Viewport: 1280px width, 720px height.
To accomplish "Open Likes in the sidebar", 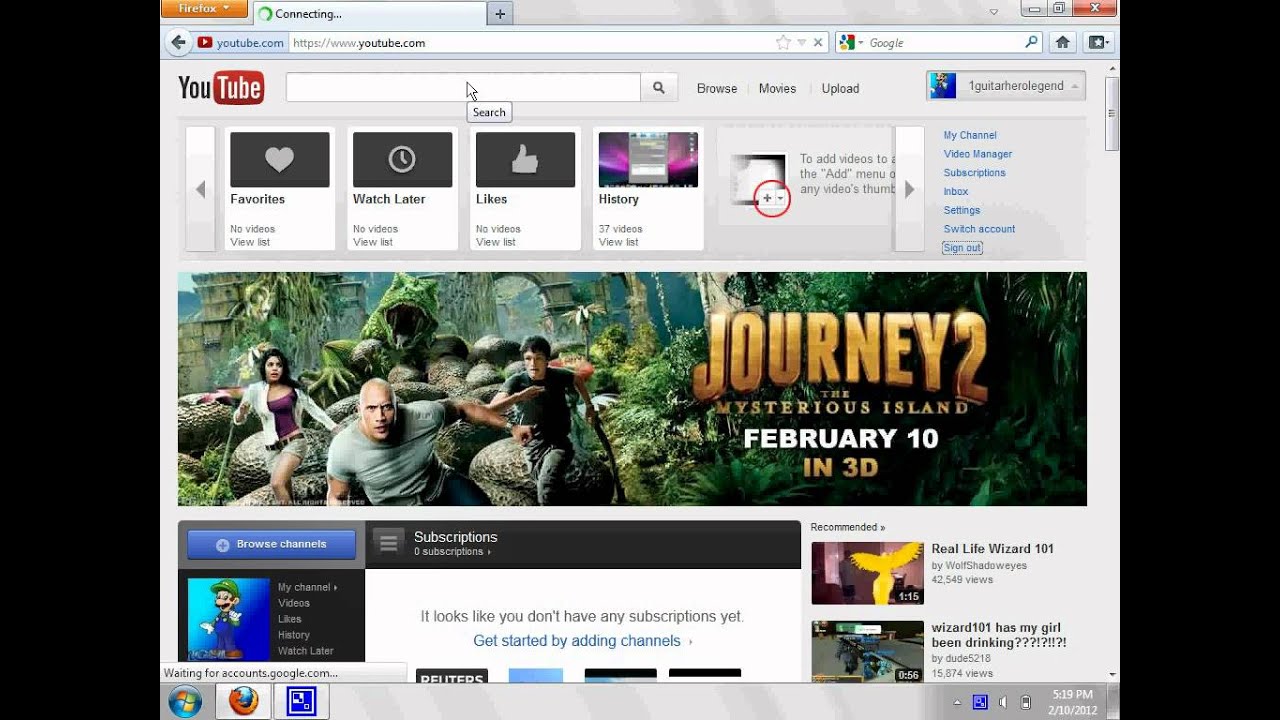I will point(289,619).
